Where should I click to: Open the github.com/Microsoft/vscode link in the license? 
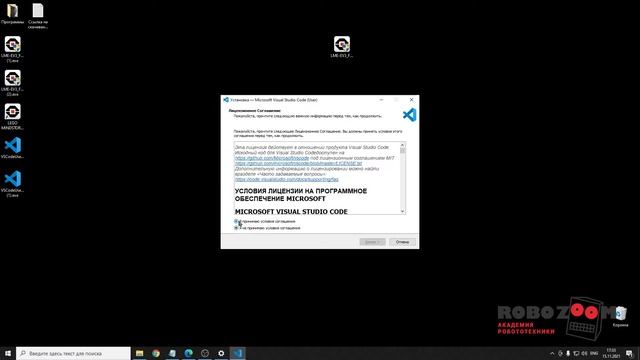[x=272, y=158]
